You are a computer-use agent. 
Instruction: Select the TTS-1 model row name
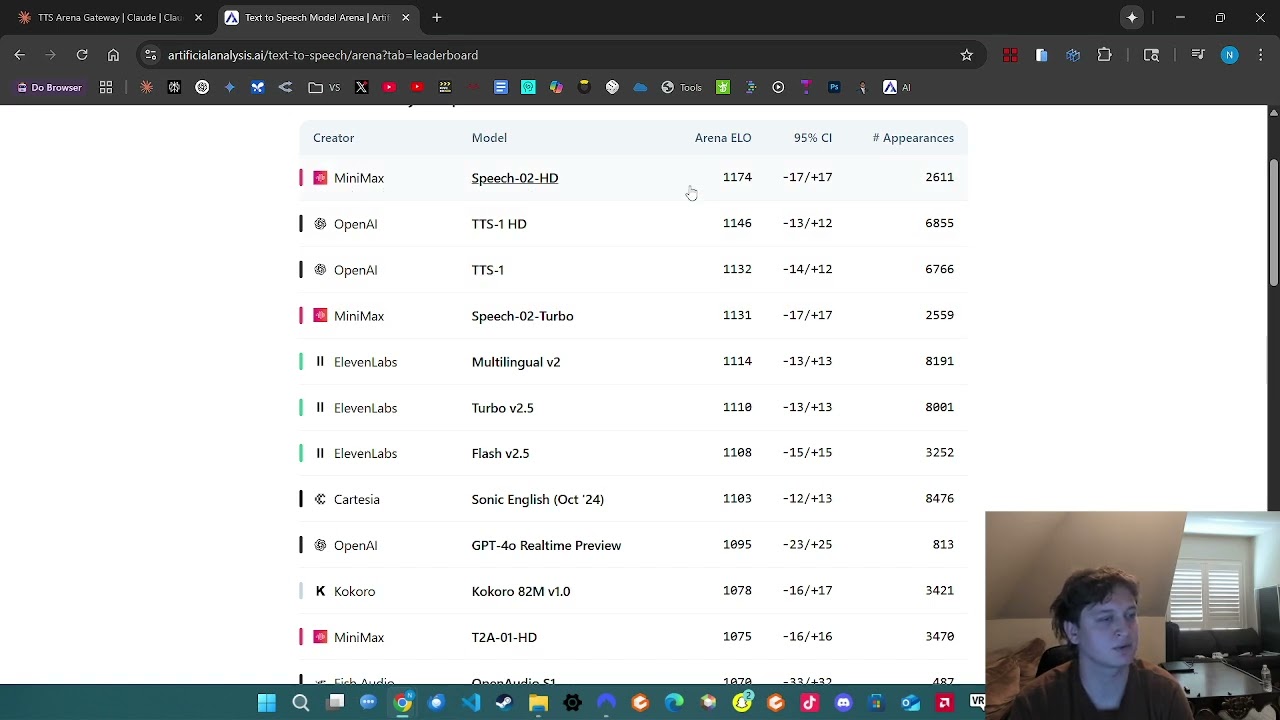488,270
